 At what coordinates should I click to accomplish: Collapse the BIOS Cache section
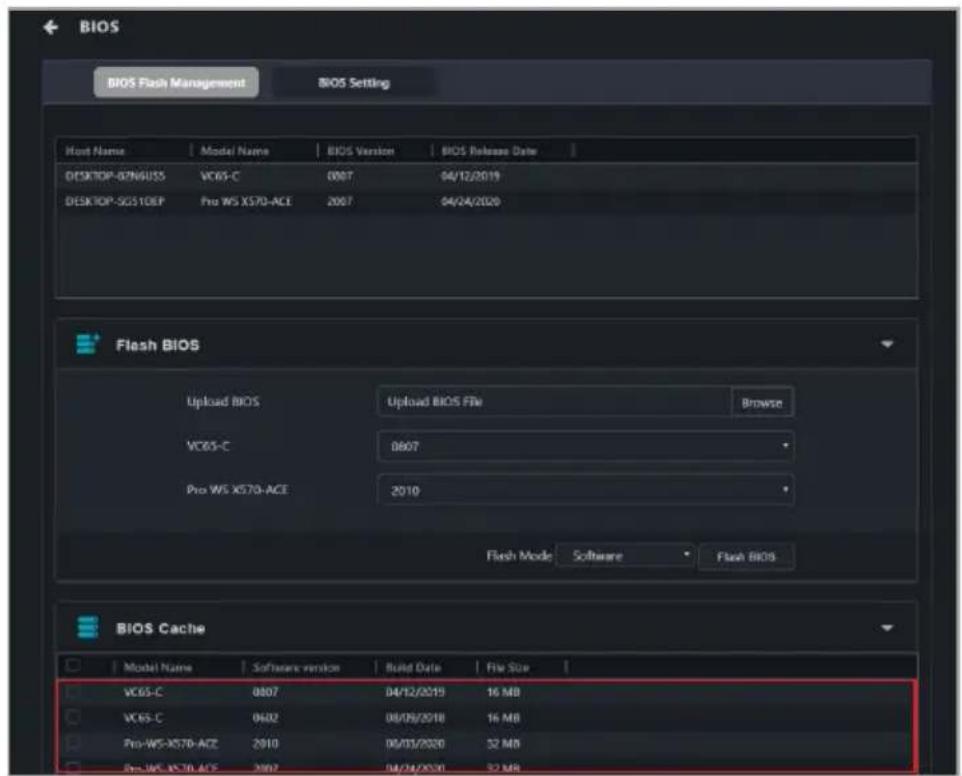click(x=887, y=628)
